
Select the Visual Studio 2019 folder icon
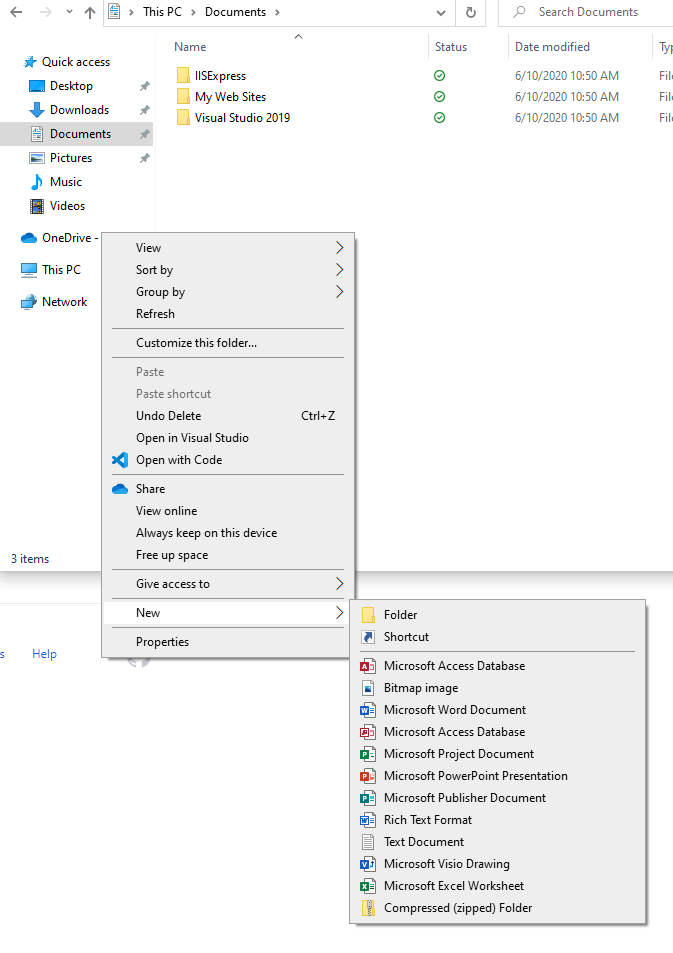click(183, 117)
